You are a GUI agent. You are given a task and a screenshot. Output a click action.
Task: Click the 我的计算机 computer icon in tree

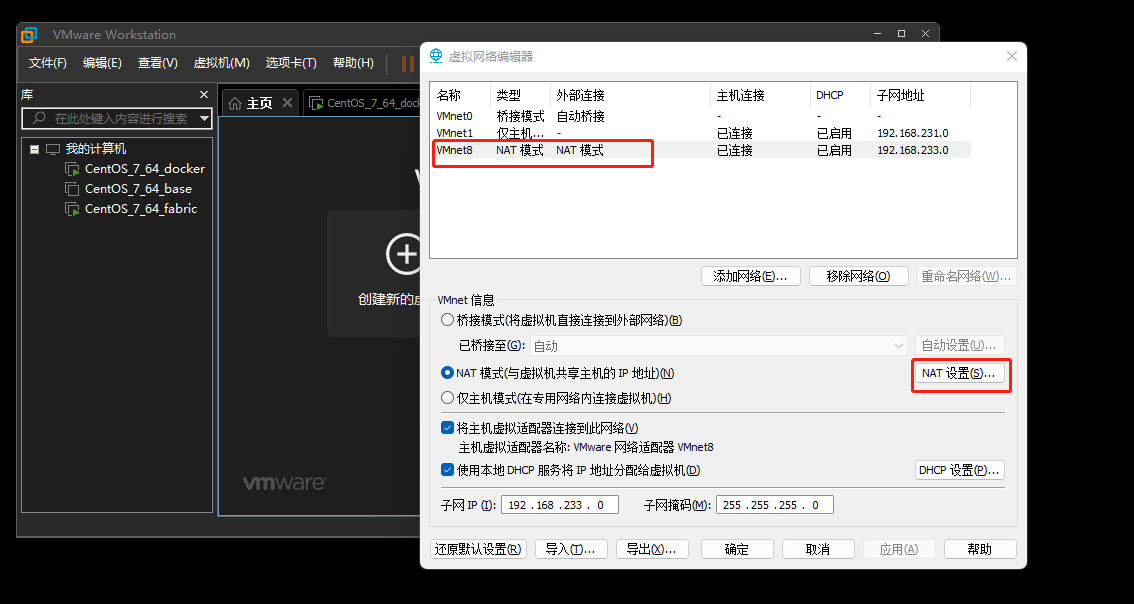point(53,149)
